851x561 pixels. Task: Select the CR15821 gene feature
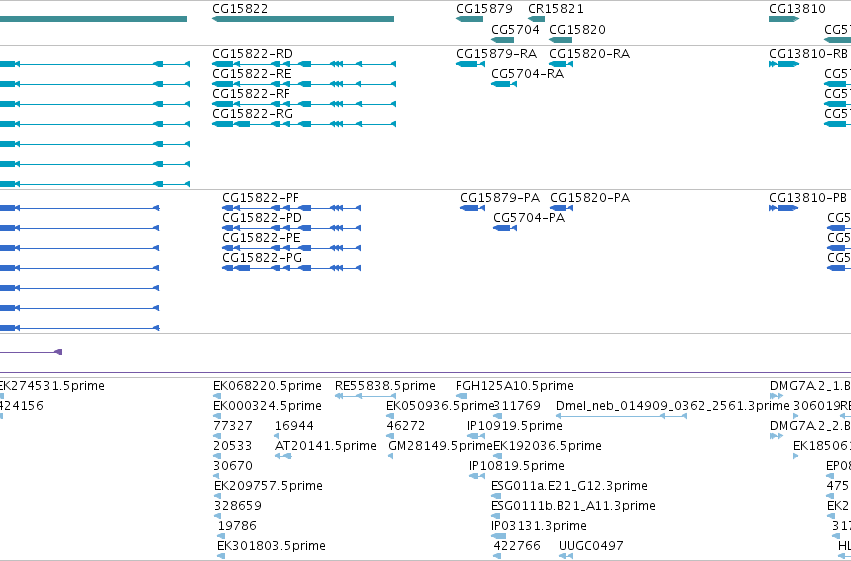click(536, 19)
